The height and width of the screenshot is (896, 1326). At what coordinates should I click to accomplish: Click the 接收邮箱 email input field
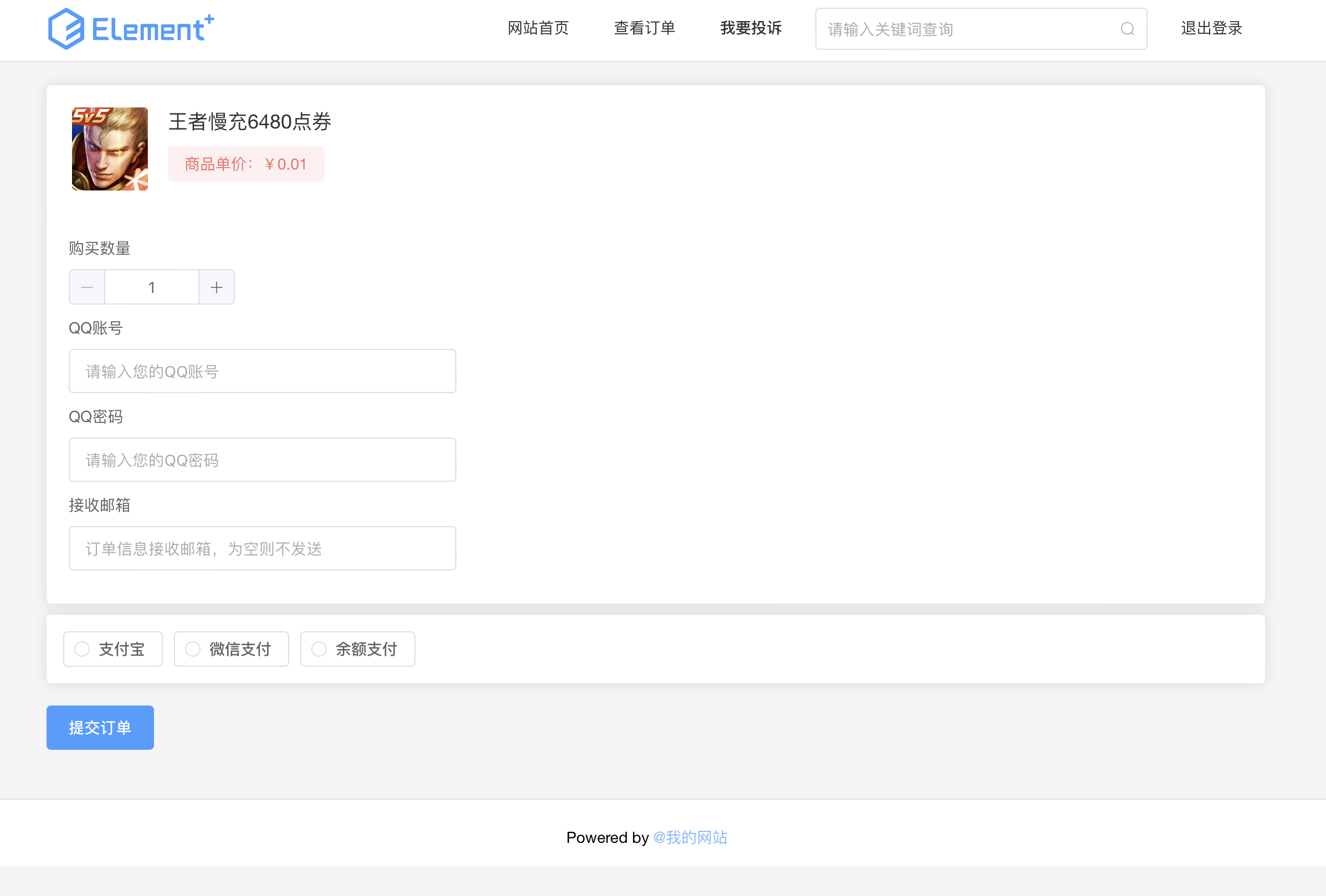[262, 548]
